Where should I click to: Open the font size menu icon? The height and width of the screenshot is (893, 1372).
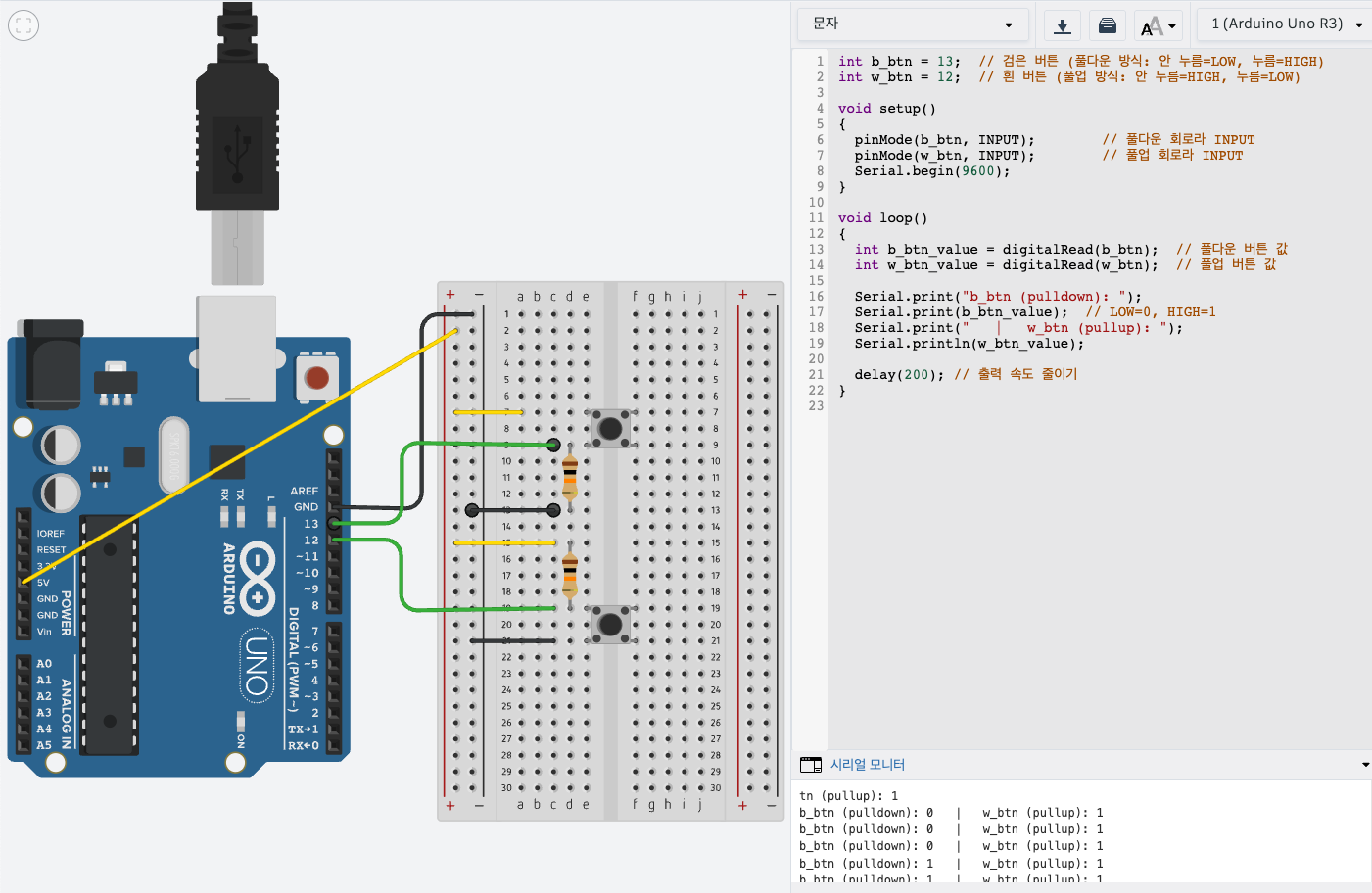coord(1158,25)
